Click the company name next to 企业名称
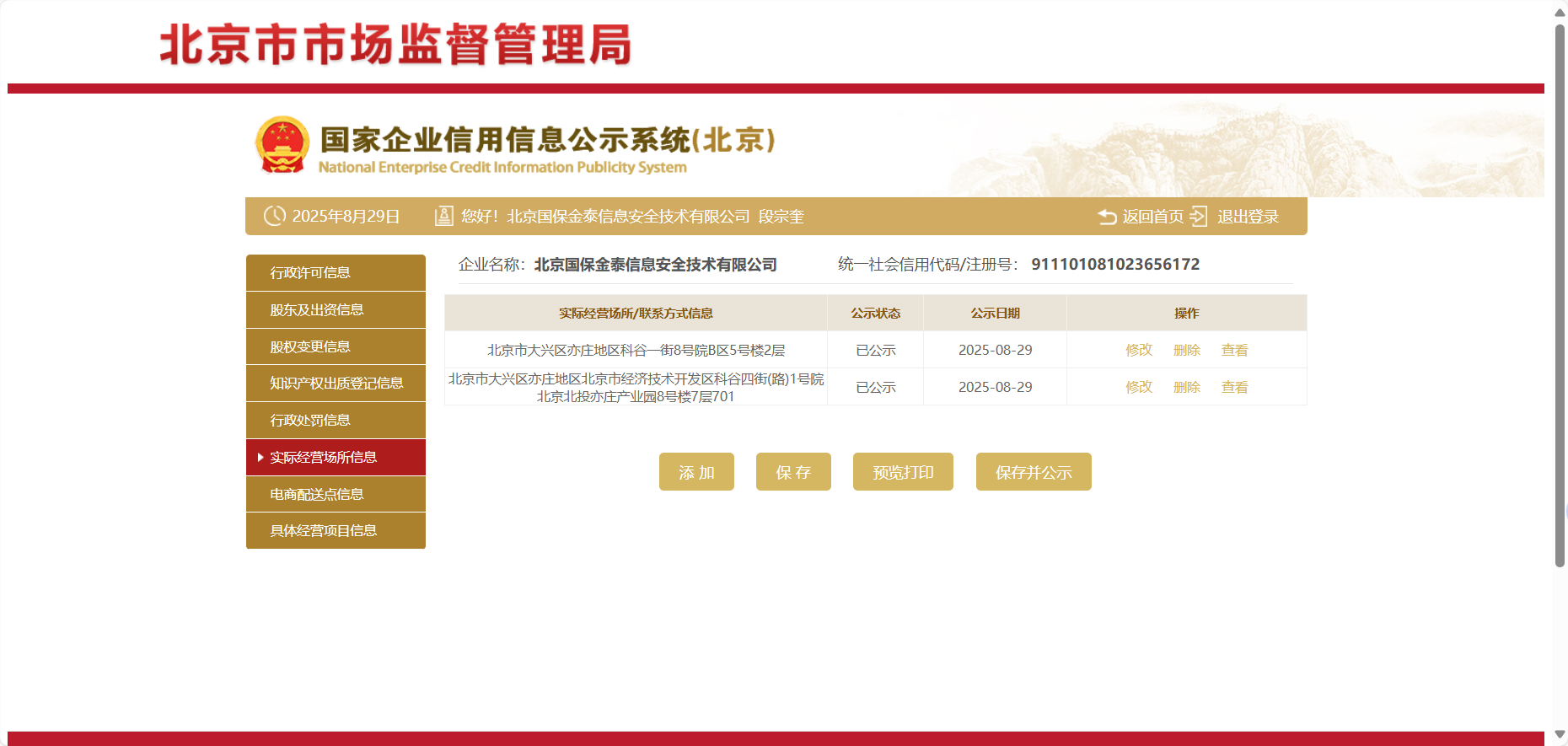The width and height of the screenshot is (1568, 746). point(656,265)
